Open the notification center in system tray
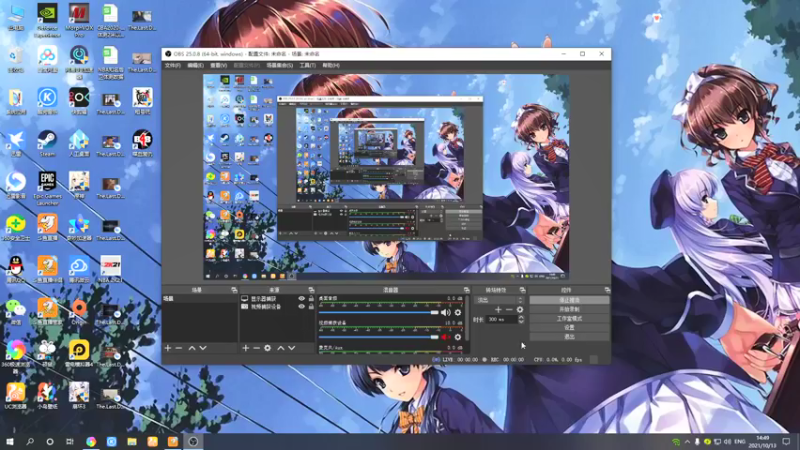 coord(786,441)
